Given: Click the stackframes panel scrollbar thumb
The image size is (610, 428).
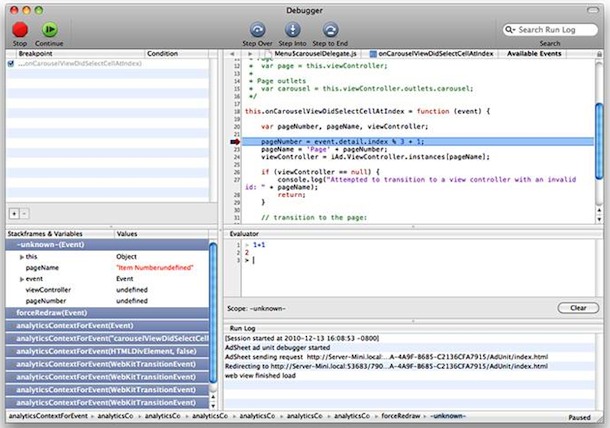Looking at the screenshot, I should (x=213, y=312).
